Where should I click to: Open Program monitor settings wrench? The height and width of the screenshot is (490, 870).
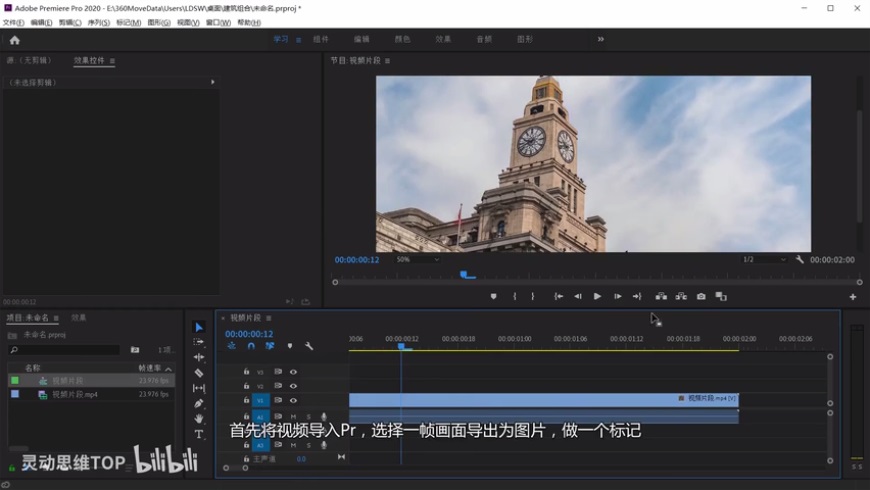(x=800, y=259)
